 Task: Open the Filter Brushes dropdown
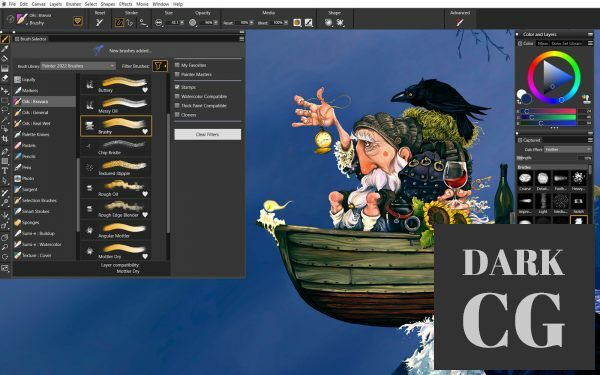point(160,66)
